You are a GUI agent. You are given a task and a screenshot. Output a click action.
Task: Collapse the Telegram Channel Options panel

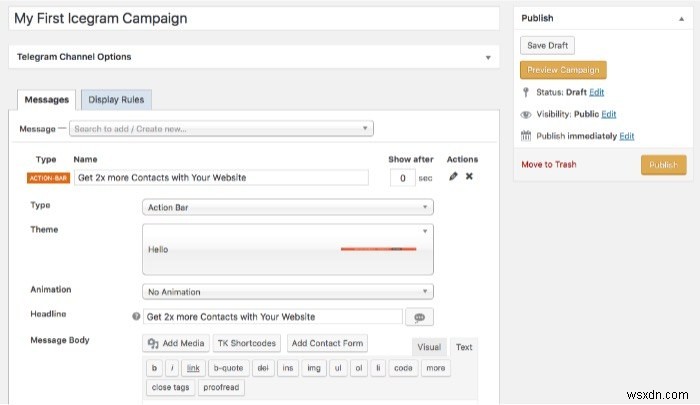[488, 57]
